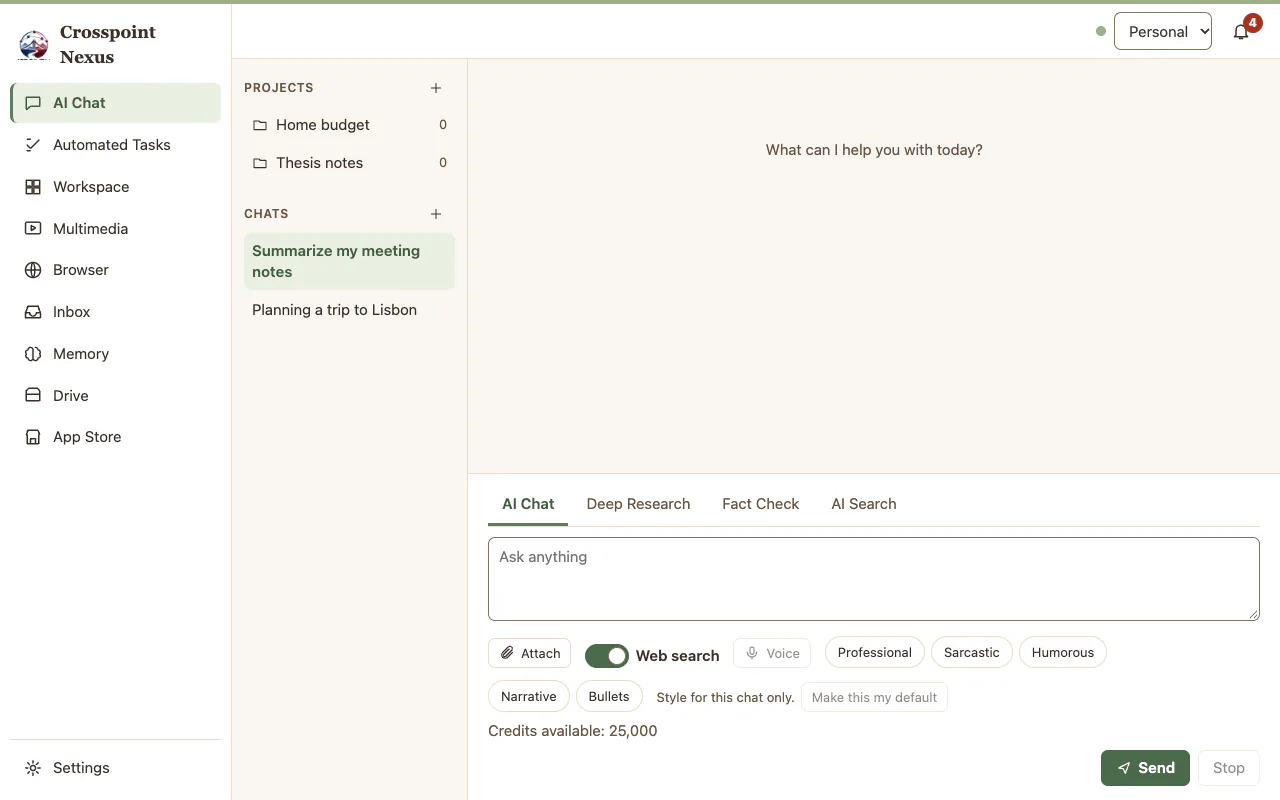
Task: Click the App Store icon
Action: 33,437
